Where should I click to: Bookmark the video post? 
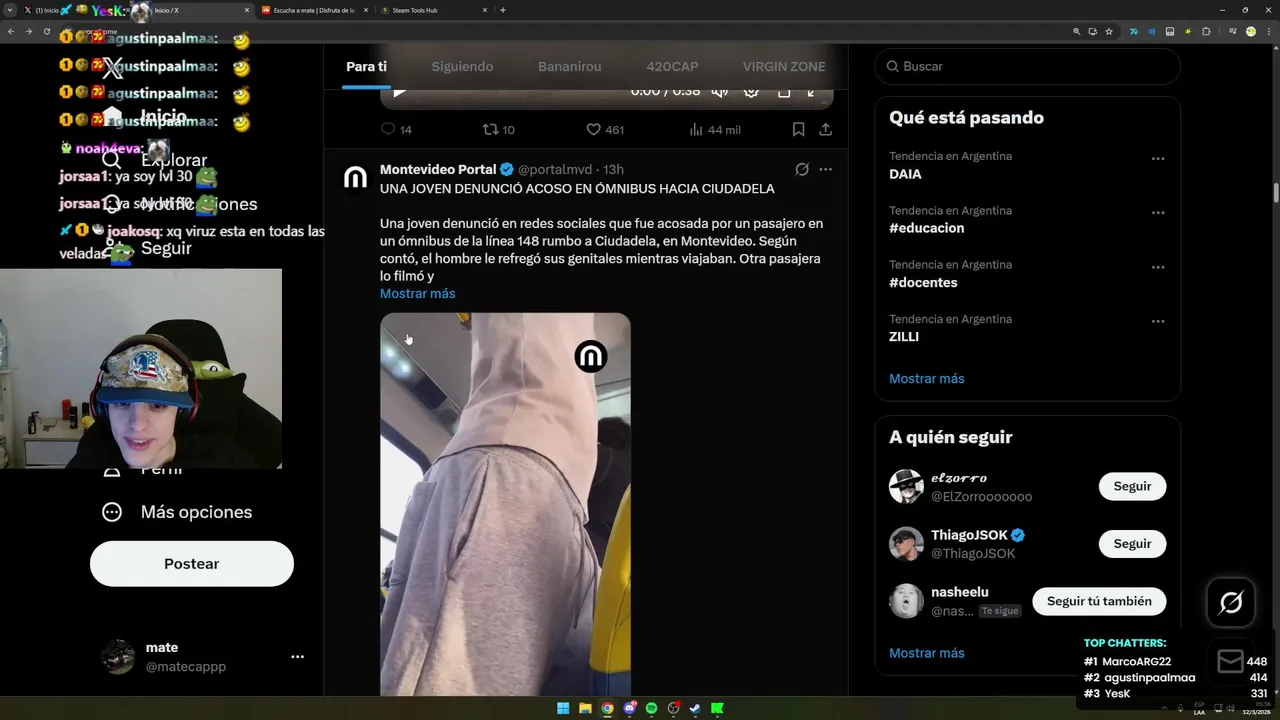point(798,129)
